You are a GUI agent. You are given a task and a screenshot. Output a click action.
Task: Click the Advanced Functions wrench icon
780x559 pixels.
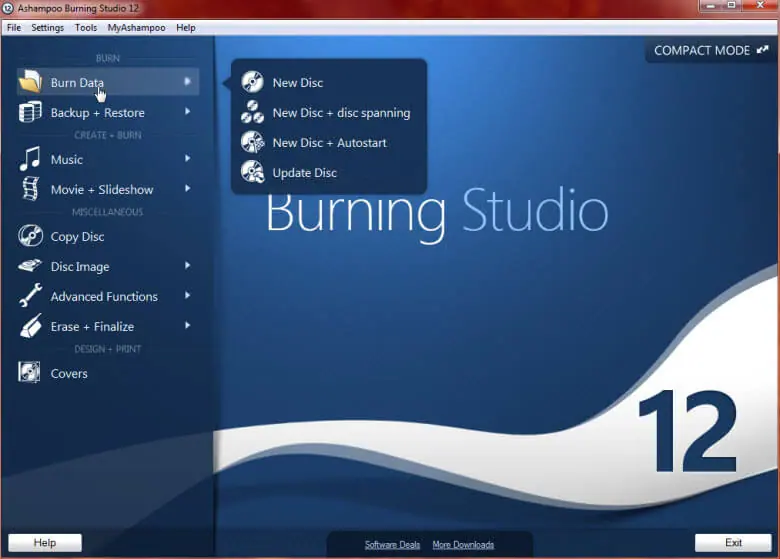click(x=31, y=295)
